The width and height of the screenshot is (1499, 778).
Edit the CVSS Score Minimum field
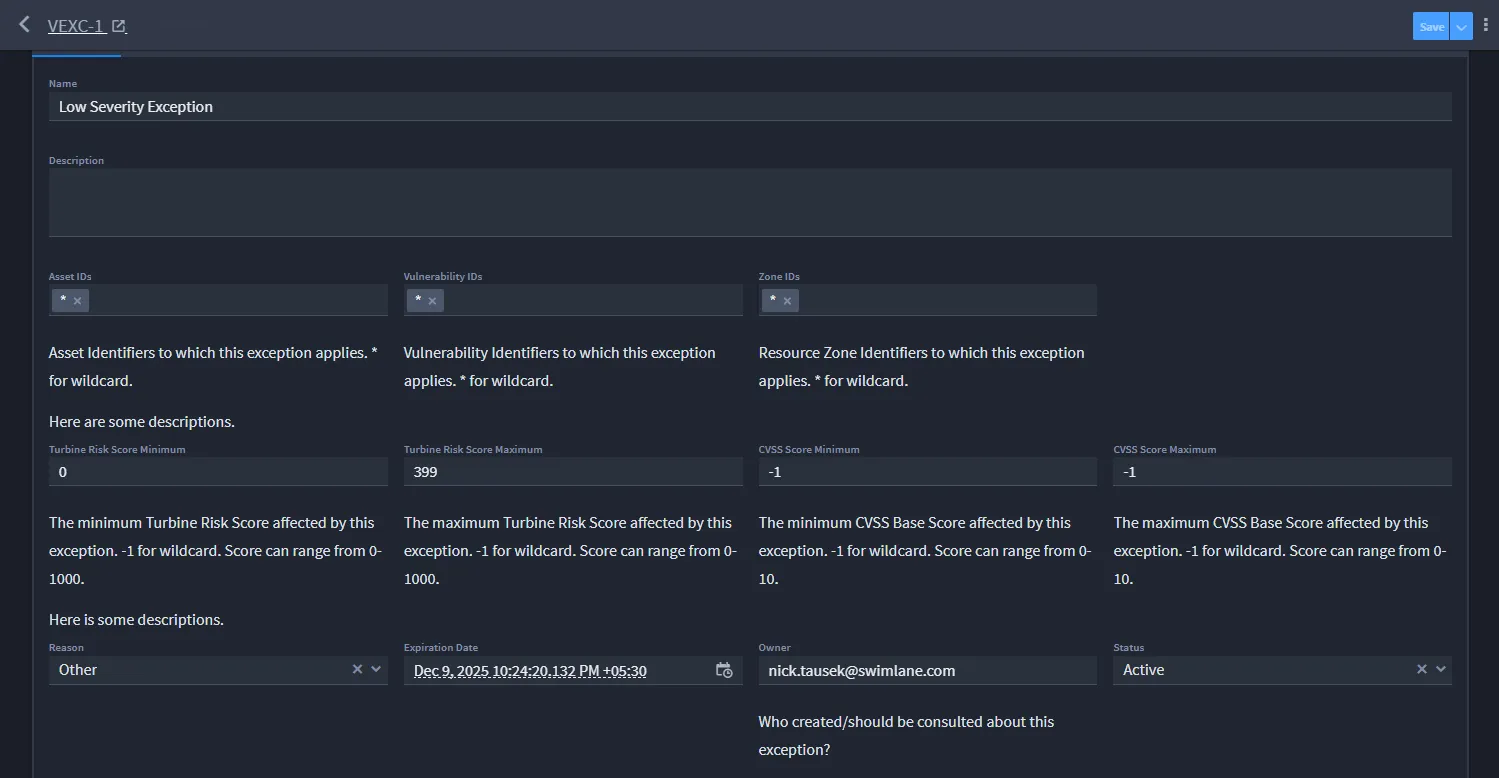point(928,472)
